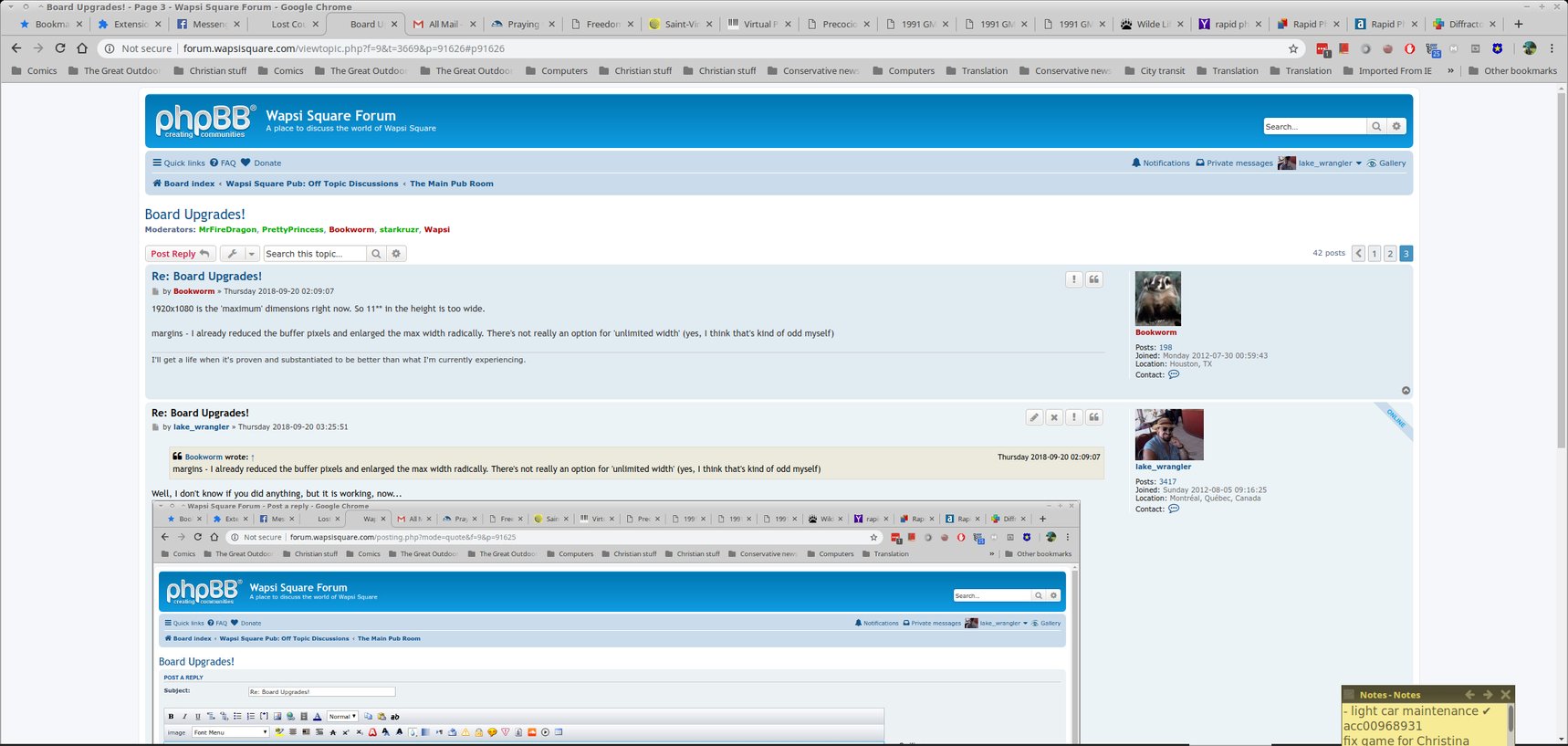
Task: Delete lake_wrangler's post with the X icon
Action: 1053,417
